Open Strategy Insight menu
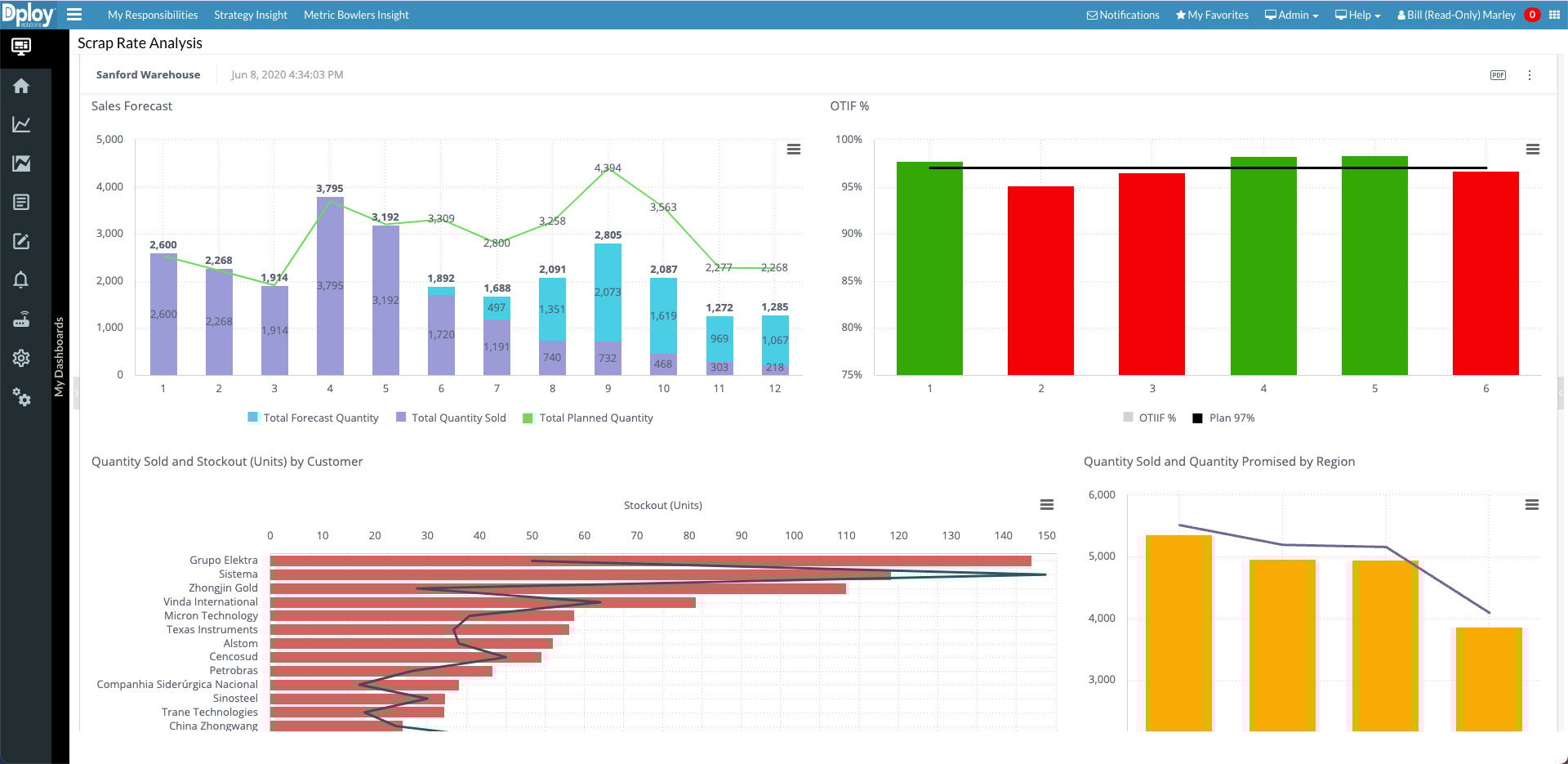Viewport: 1568px width, 764px height. [x=251, y=15]
